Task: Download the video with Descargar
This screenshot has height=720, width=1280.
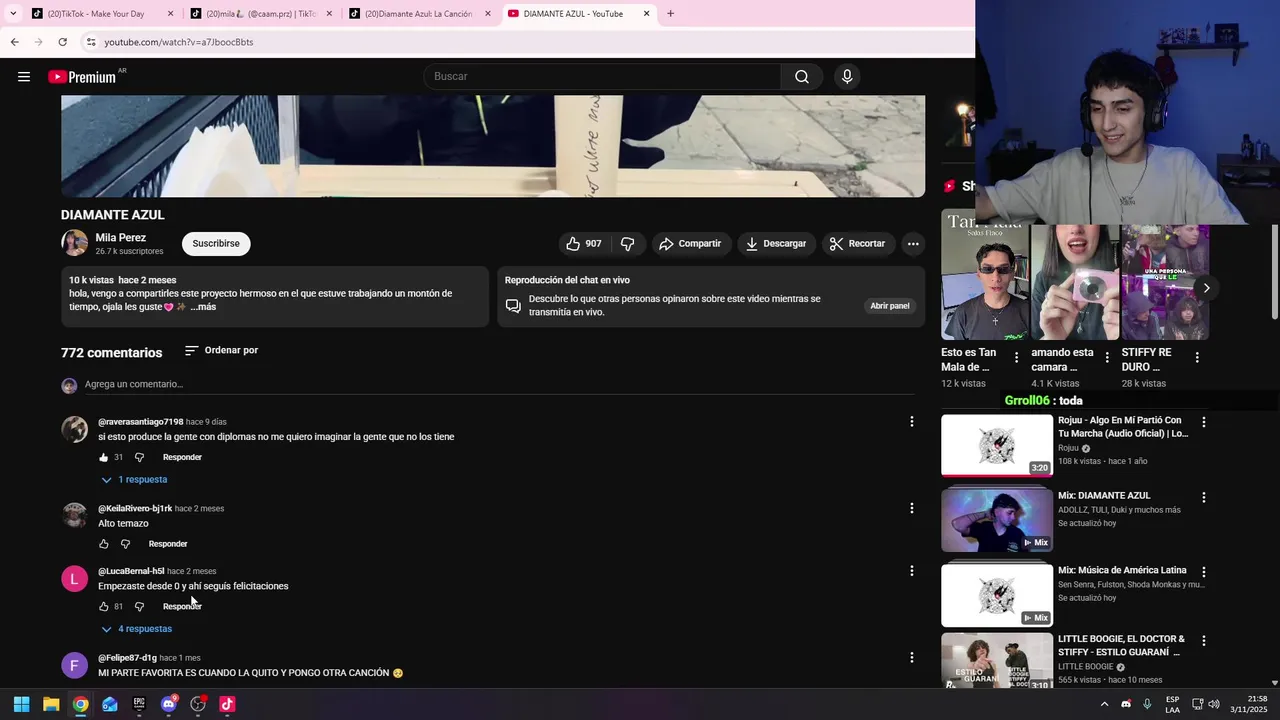Action: point(775,244)
